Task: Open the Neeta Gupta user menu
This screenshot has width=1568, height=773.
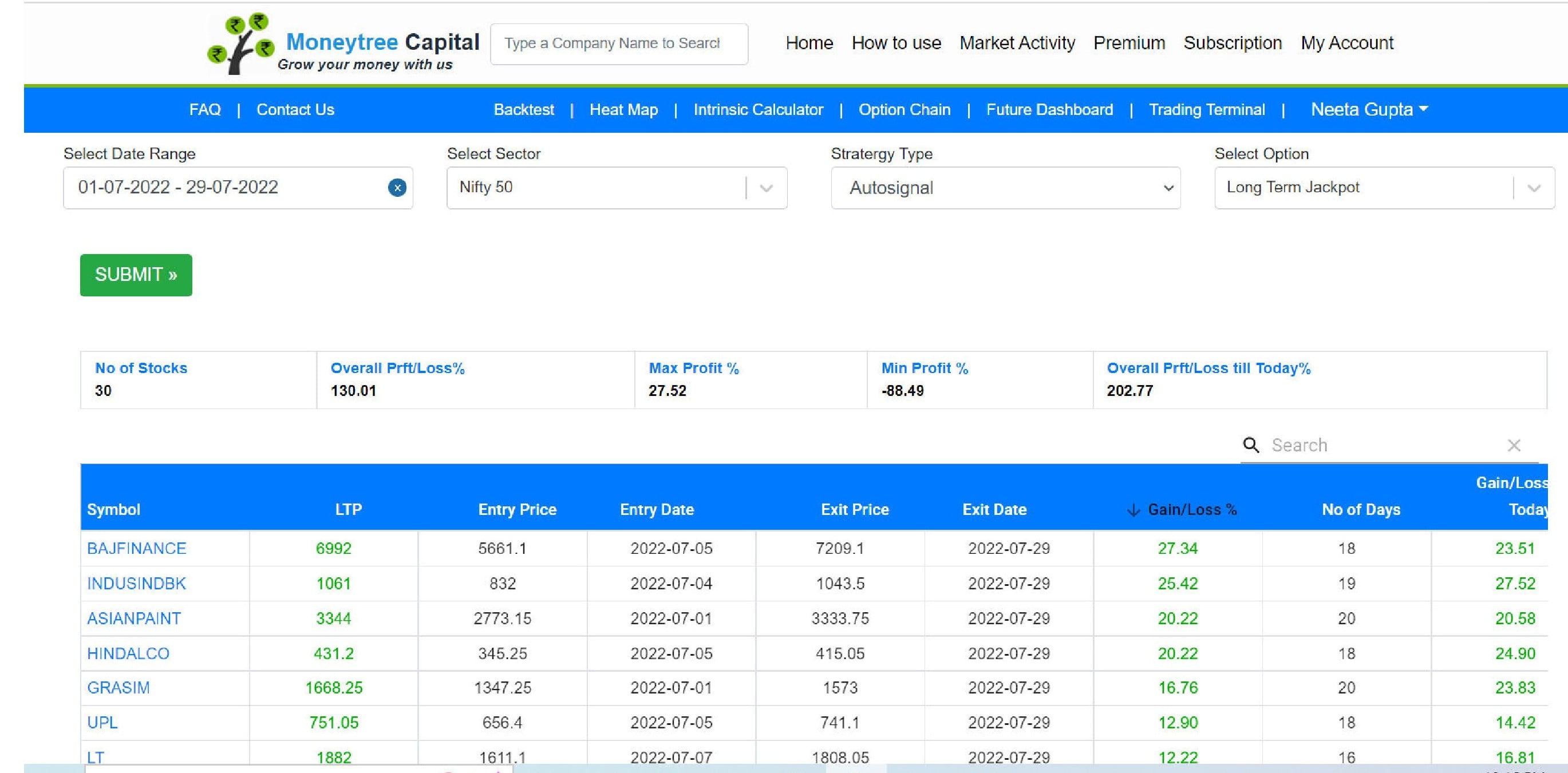Action: (1369, 109)
